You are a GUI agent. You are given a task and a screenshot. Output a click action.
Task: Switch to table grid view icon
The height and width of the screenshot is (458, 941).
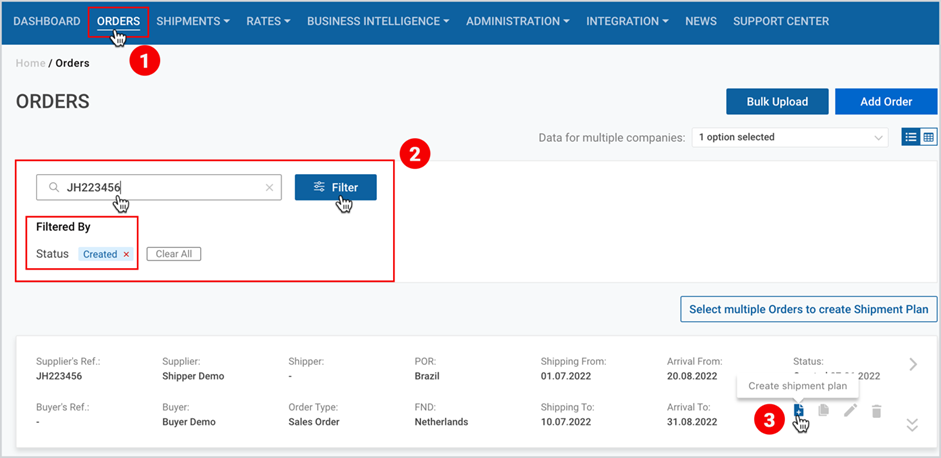tap(928, 137)
